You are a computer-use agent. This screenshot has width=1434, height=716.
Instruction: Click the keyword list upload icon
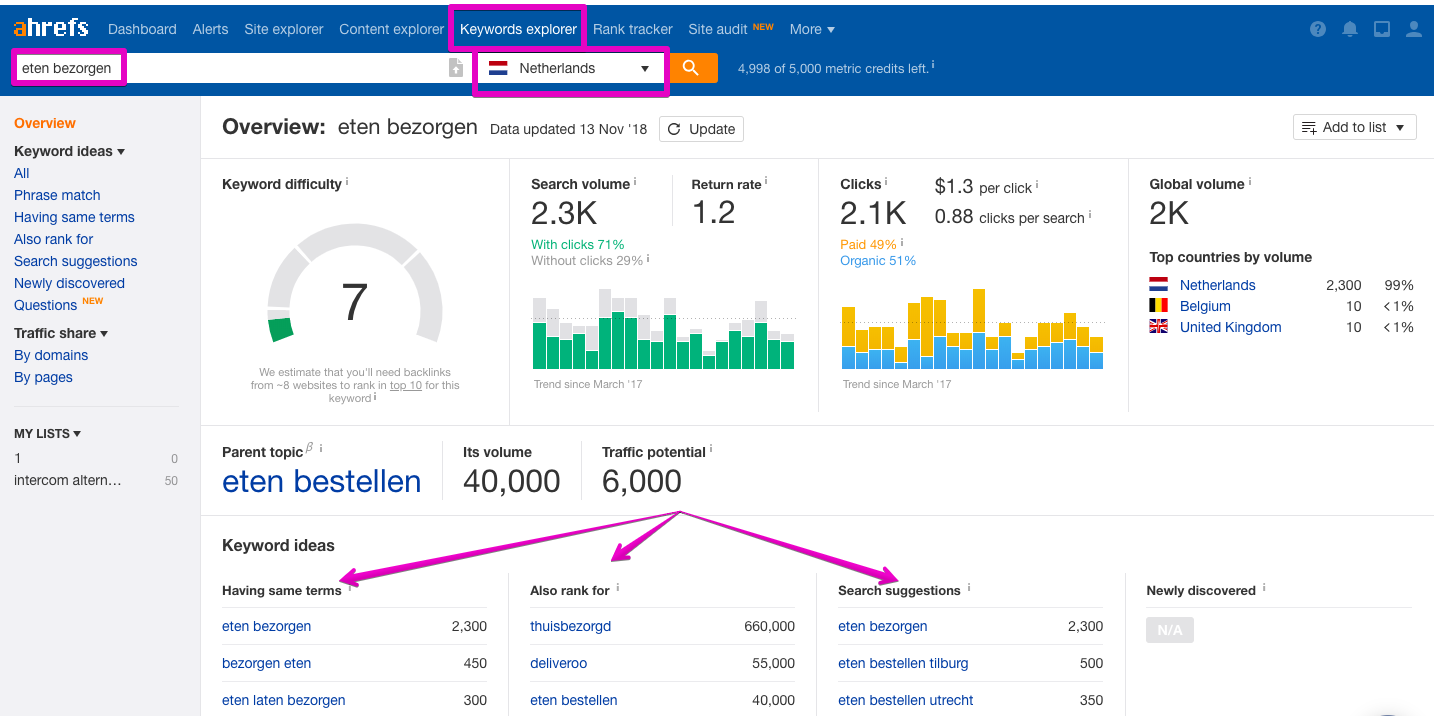[456, 68]
